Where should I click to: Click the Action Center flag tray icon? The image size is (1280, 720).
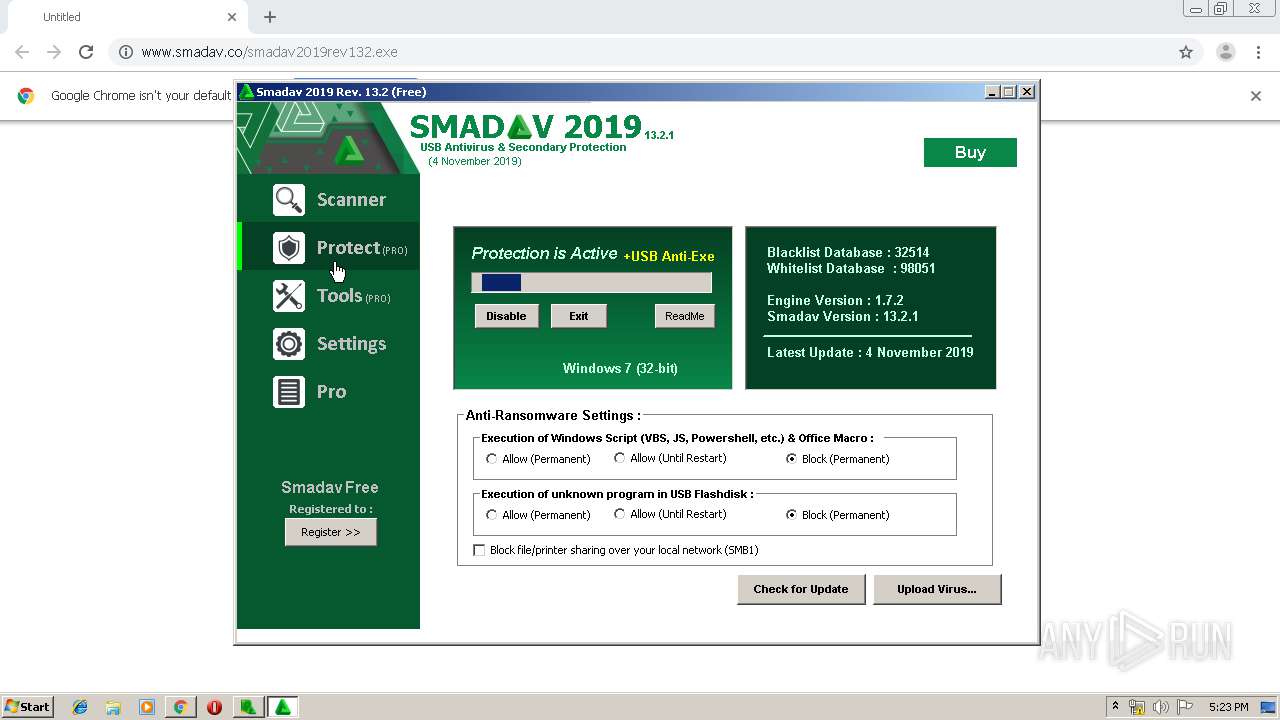click(x=1185, y=707)
